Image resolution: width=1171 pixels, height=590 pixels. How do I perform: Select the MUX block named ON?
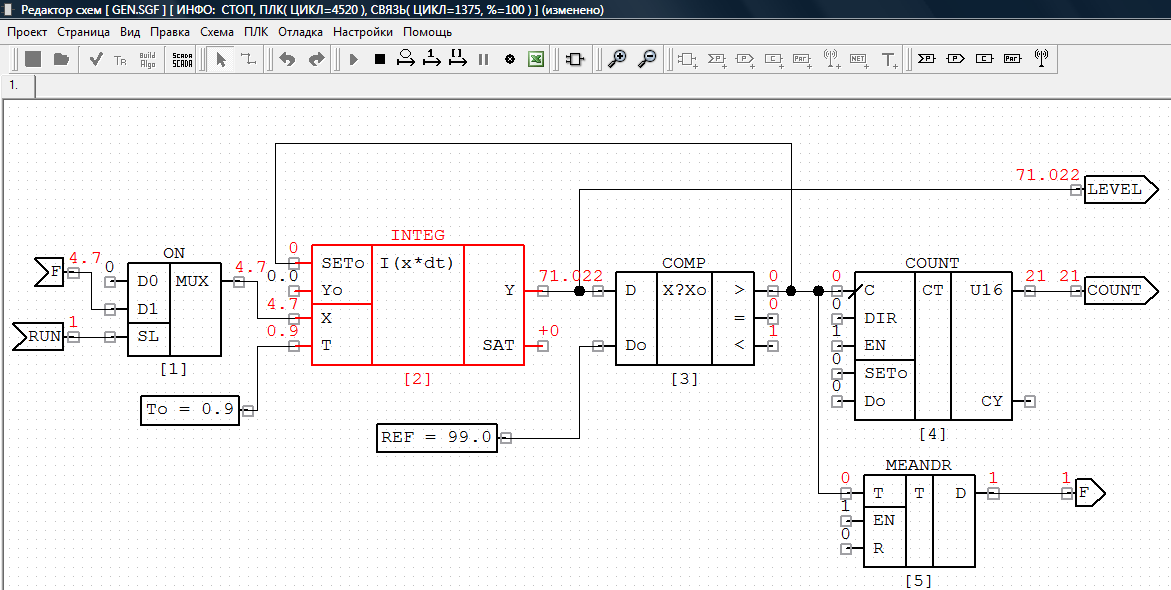[x=174, y=309]
